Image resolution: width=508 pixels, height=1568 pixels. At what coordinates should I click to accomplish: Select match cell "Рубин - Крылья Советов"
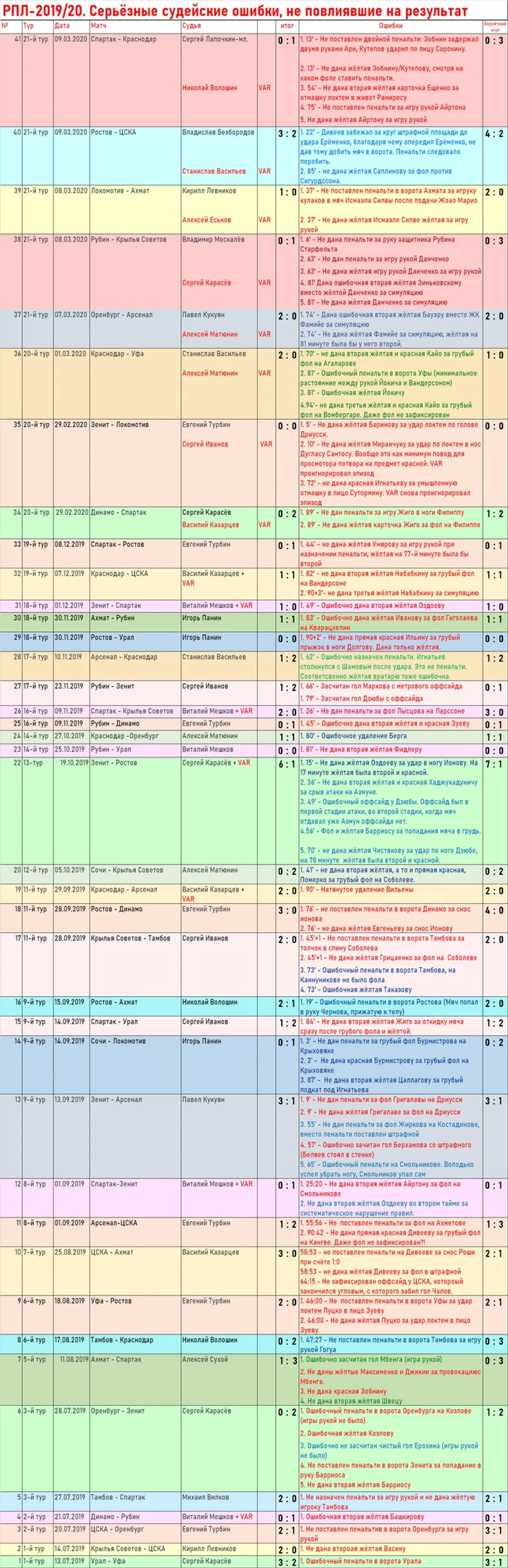pyautogui.click(x=128, y=240)
